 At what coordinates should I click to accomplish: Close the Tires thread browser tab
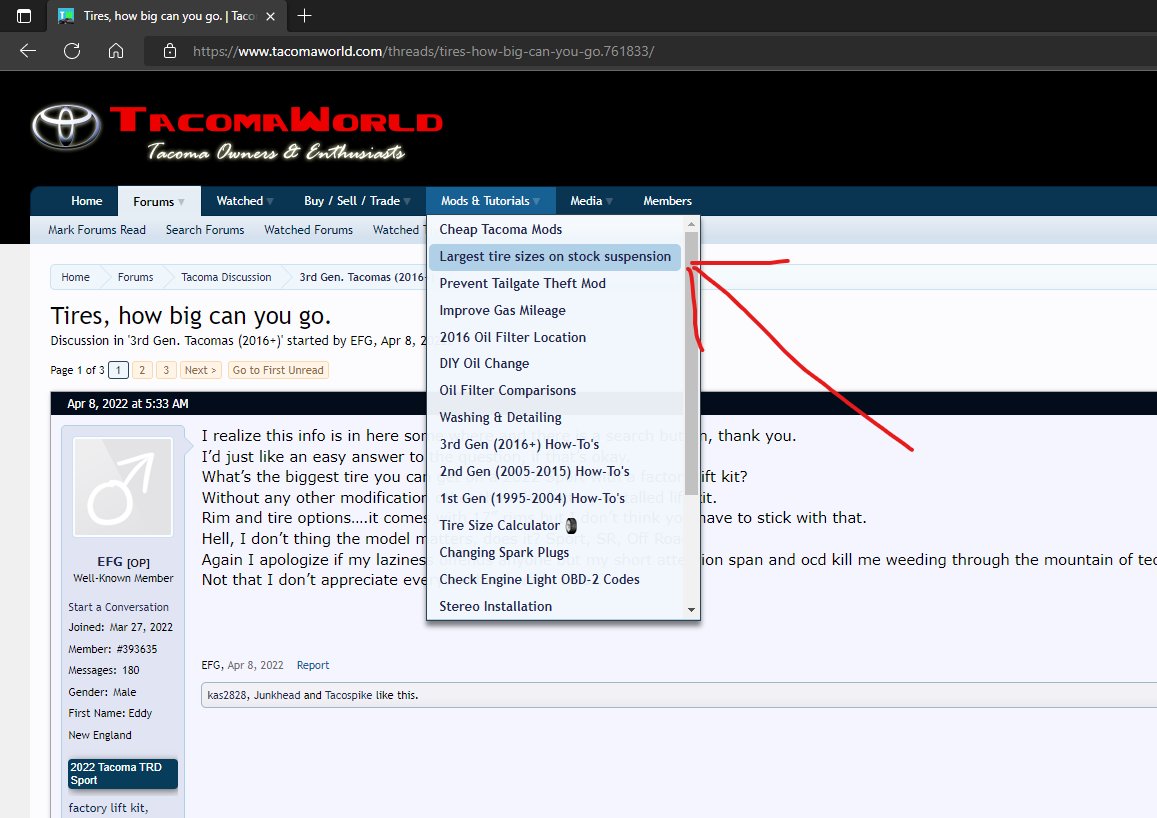click(x=271, y=16)
